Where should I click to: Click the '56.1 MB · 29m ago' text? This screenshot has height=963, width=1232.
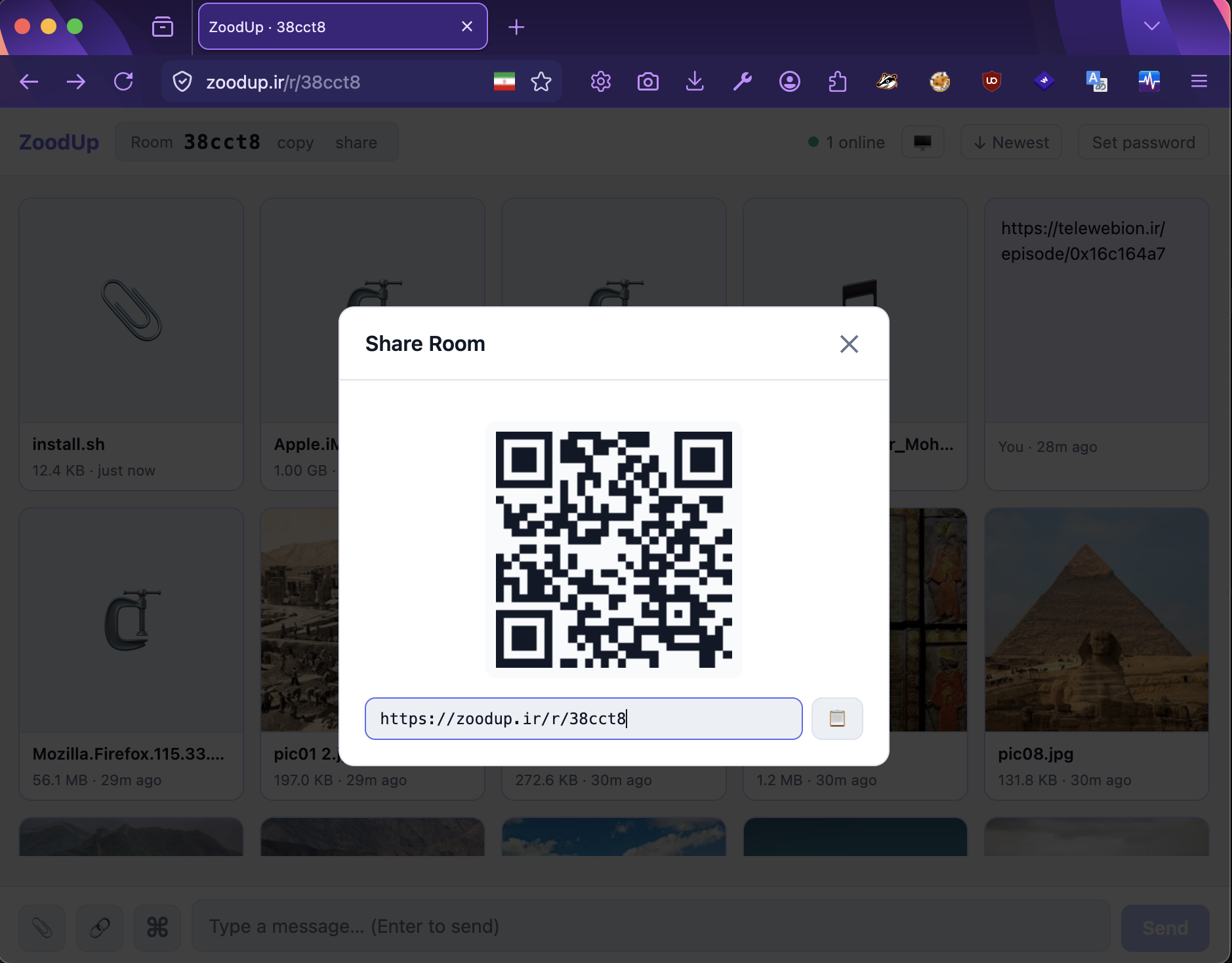click(x=97, y=780)
